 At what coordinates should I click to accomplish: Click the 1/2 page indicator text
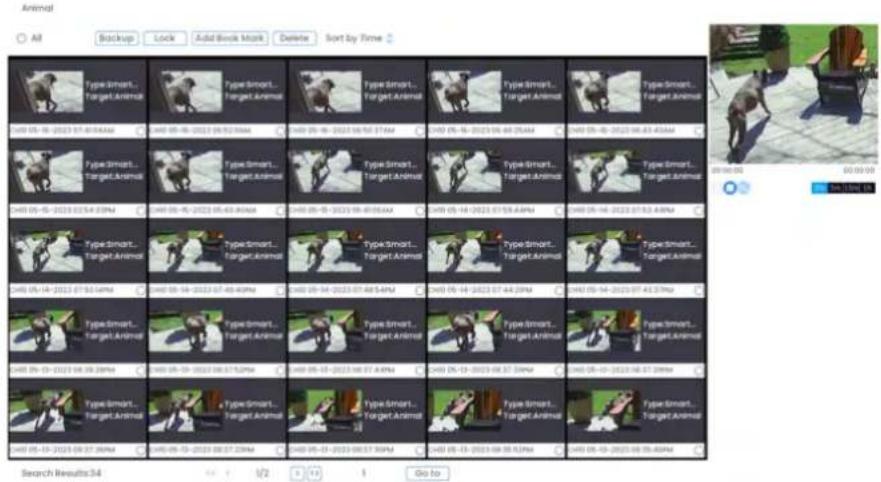point(262,474)
